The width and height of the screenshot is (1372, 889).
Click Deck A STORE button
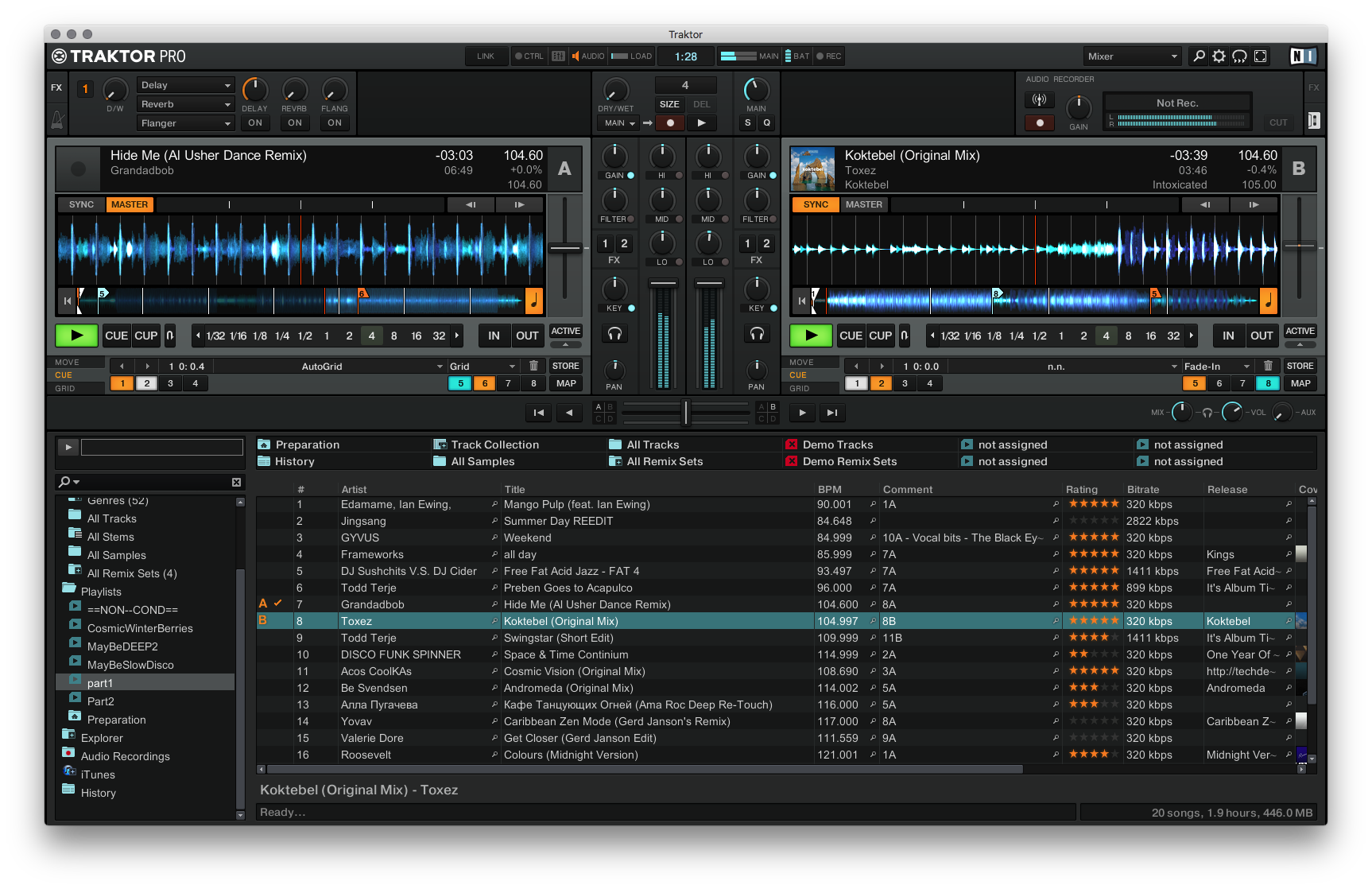[x=565, y=366]
